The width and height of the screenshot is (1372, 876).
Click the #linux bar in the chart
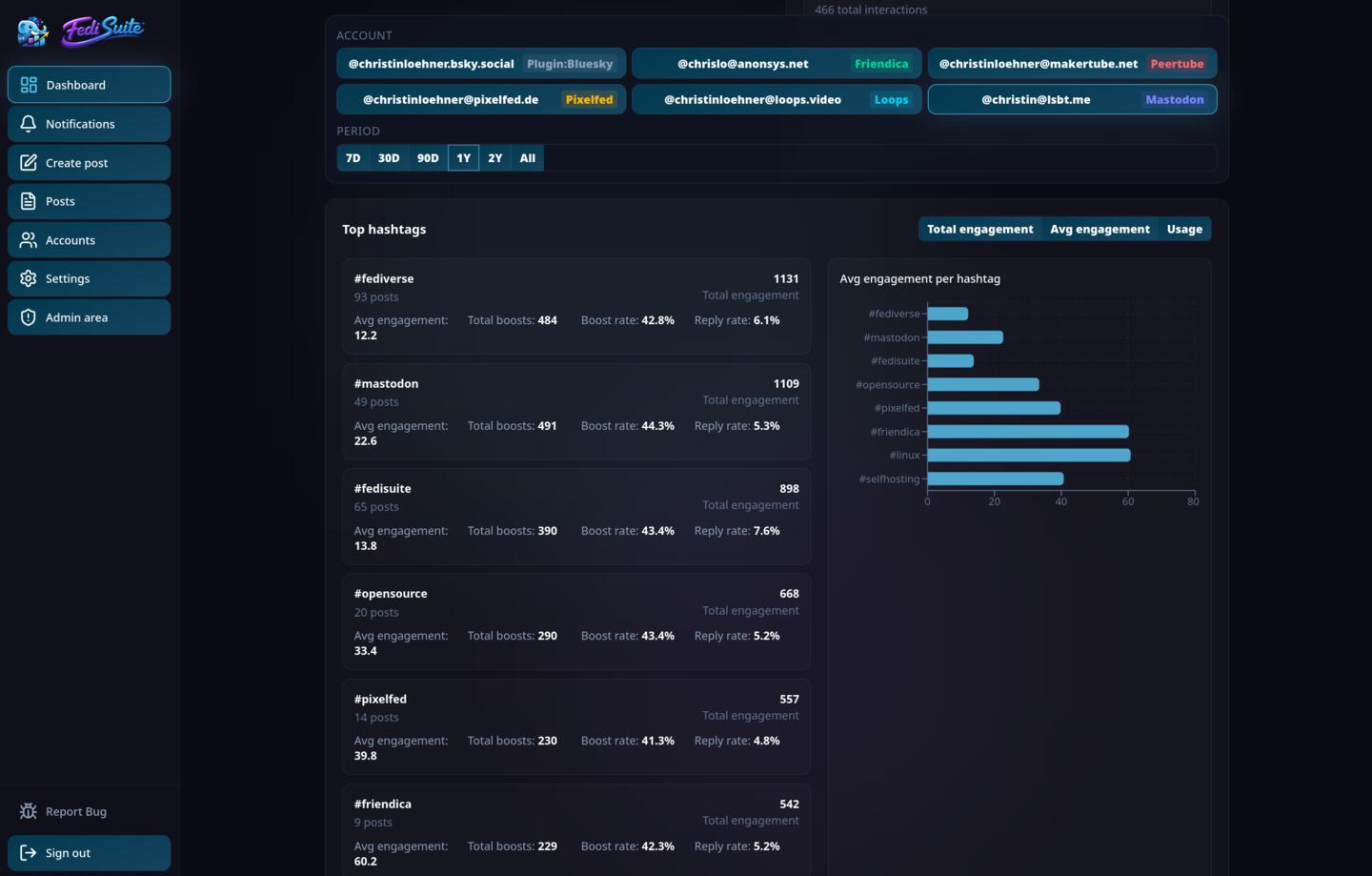pyautogui.click(x=1029, y=456)
